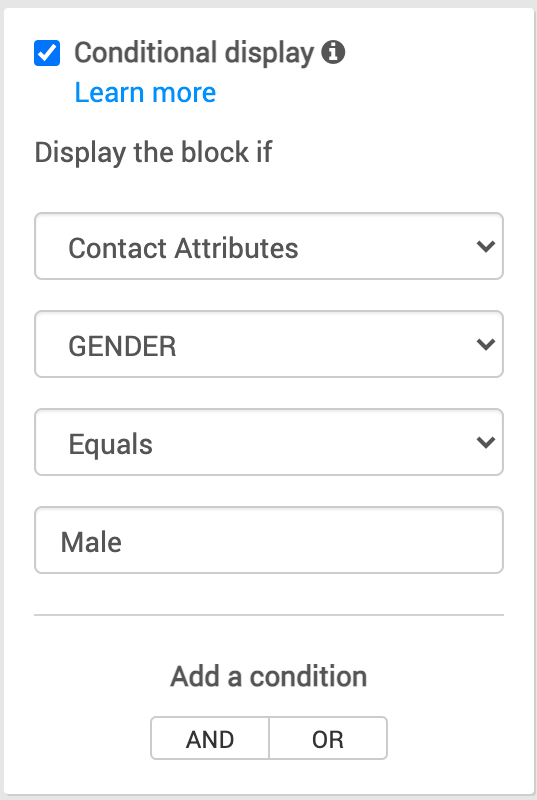
Task: Select the Equals text in the third select
Action: click(x=111, y=444)
